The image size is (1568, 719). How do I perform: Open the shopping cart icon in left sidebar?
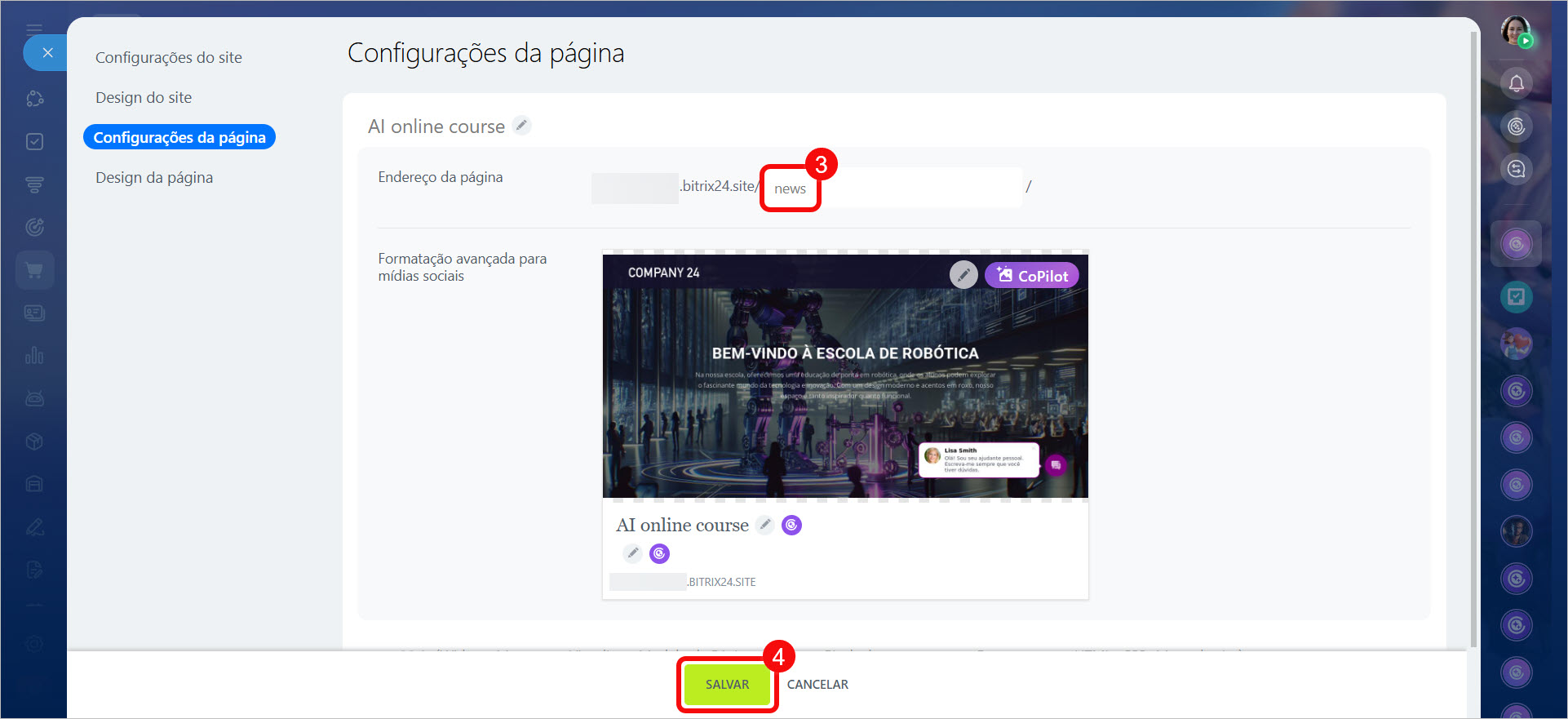(34, 270)
